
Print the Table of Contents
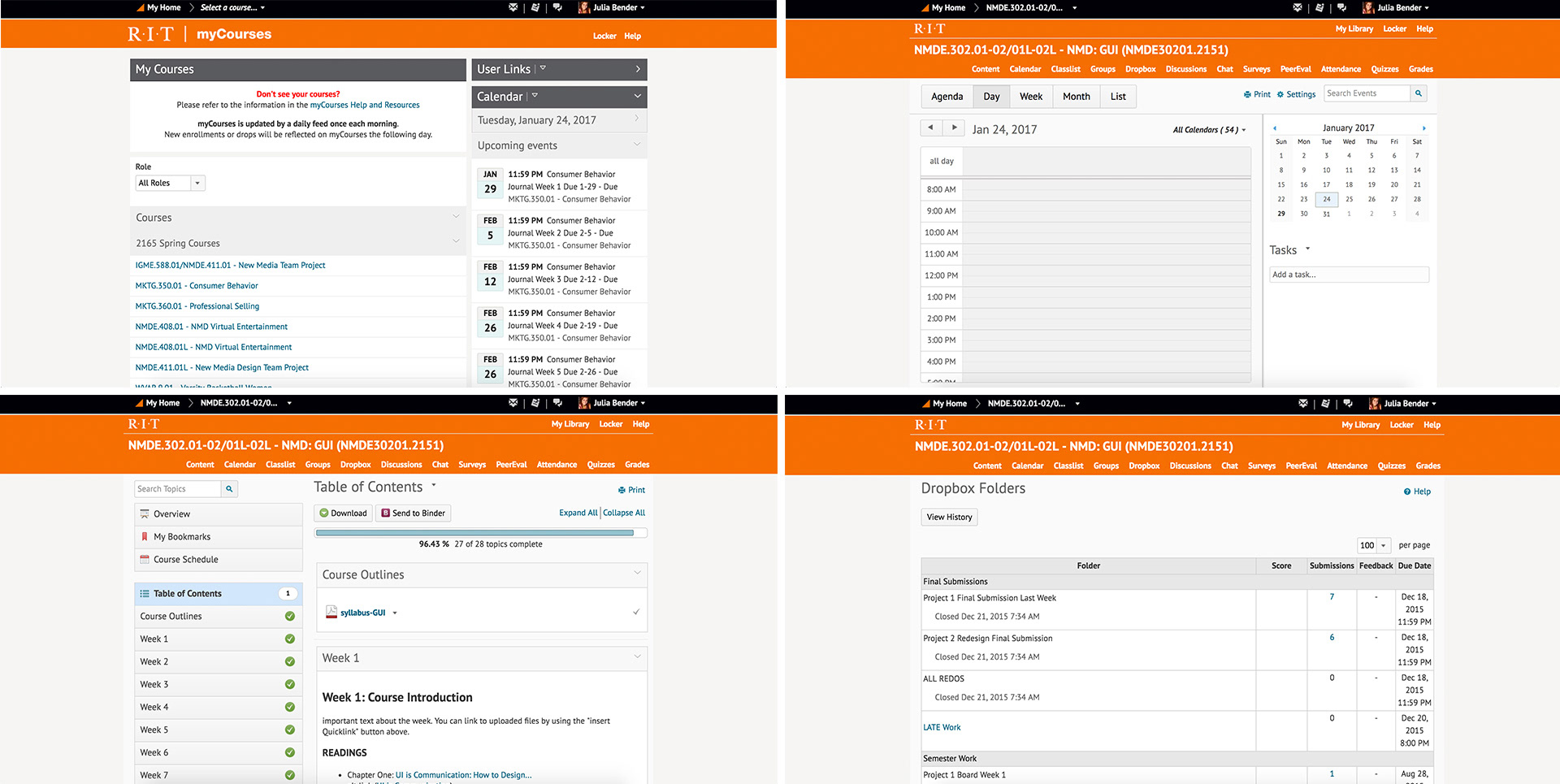tap(631, 490)
